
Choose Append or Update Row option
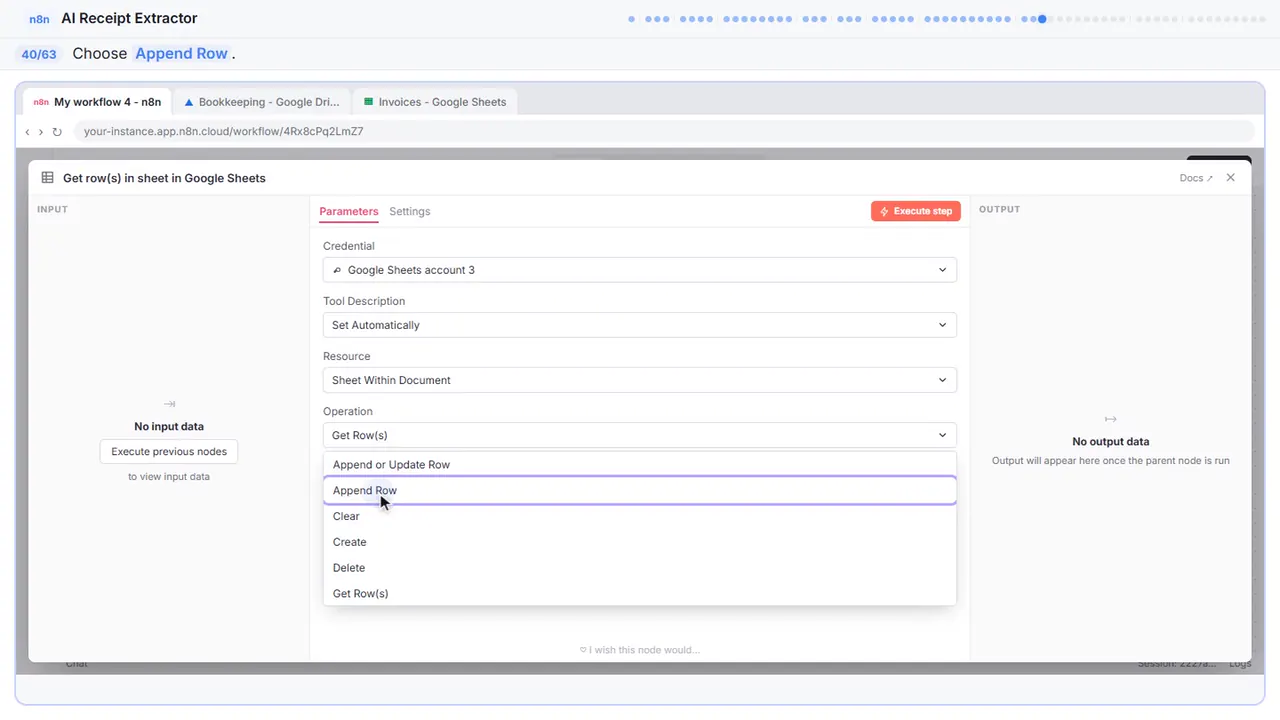click(x=640, y=465)
